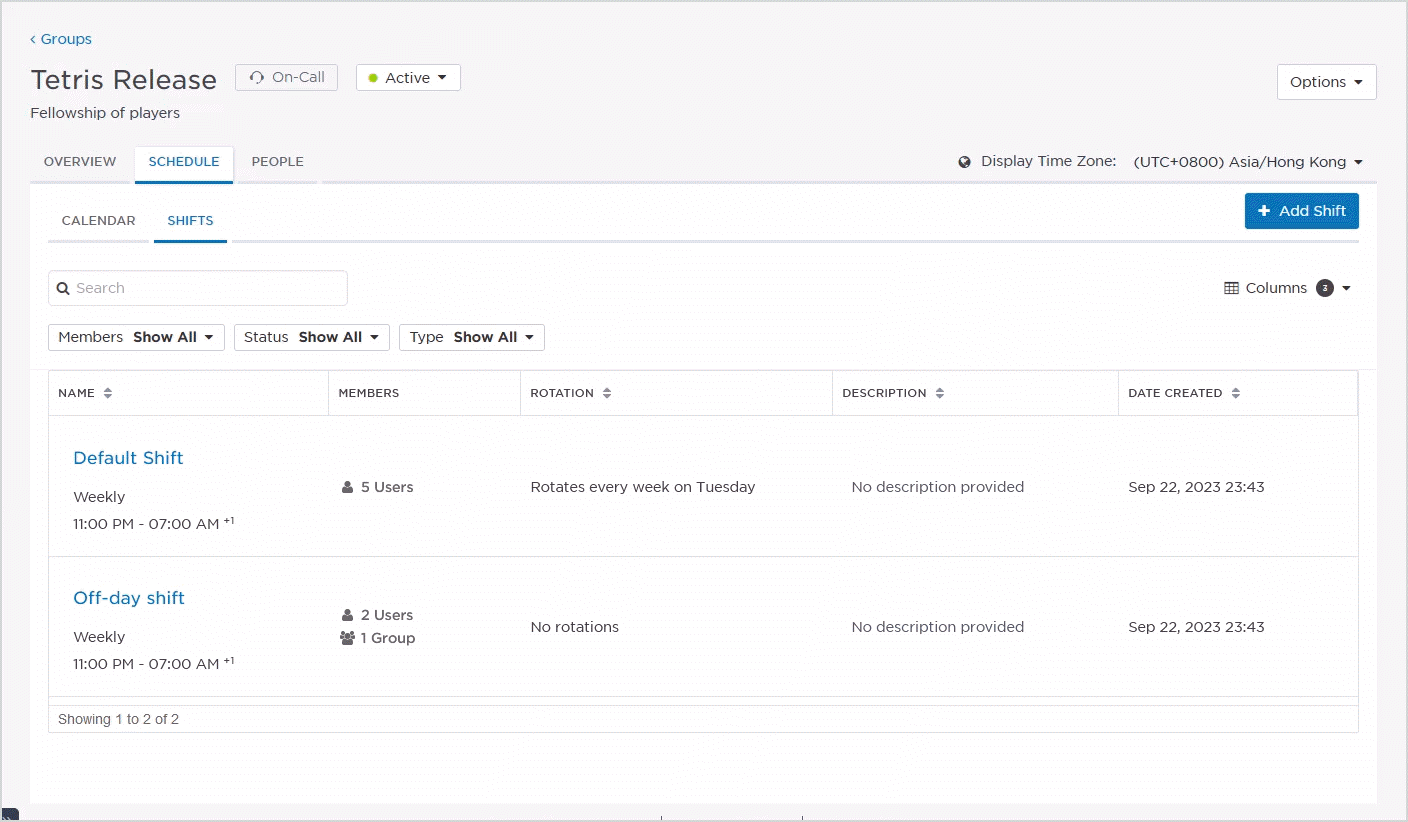The width and height of the screenshot is (1408, 822).
Task: Click 'Fellowship of players' description
Action: point(105,113)
